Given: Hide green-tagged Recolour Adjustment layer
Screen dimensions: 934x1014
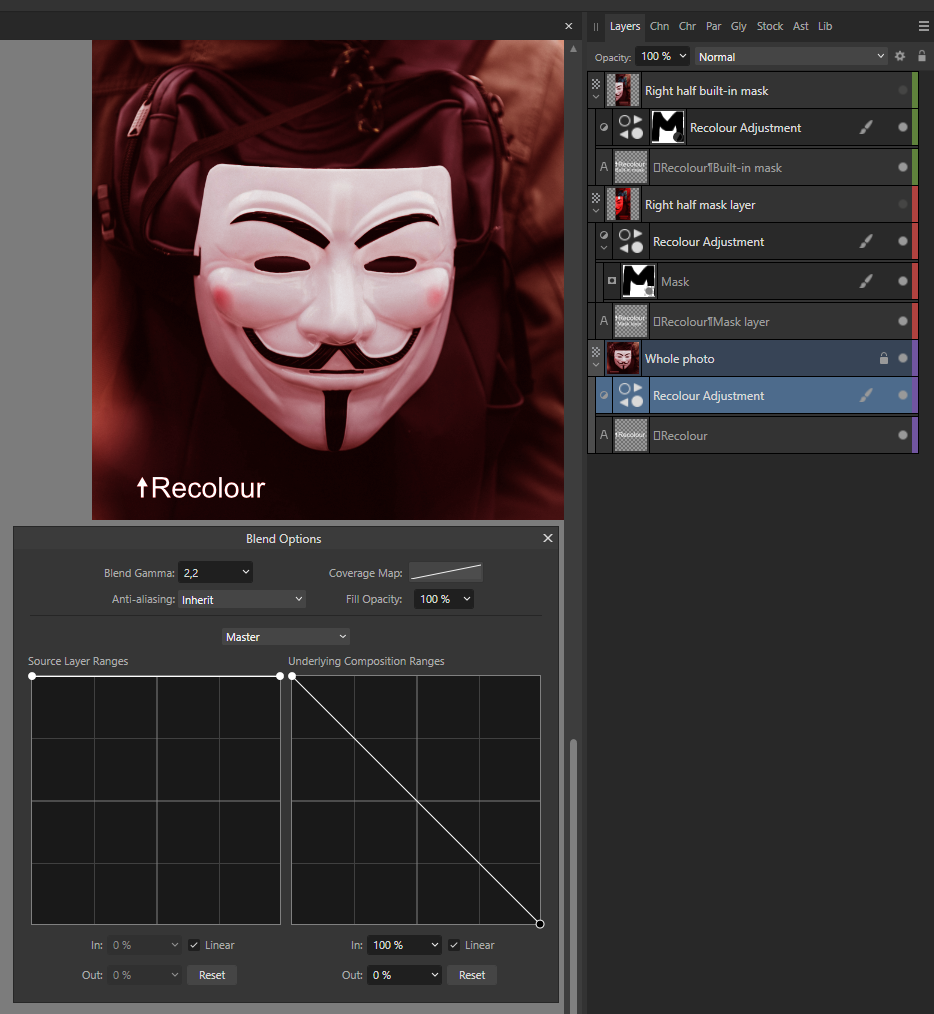Looking at the screenshot, I should pyautogui.click(x=902, y=127).
